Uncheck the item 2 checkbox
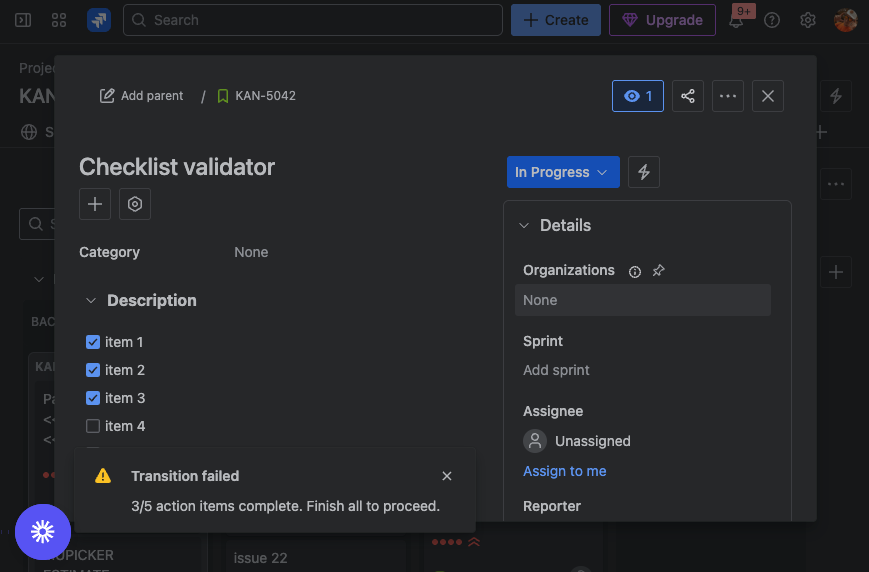869x572 pixels. point(93,370)
